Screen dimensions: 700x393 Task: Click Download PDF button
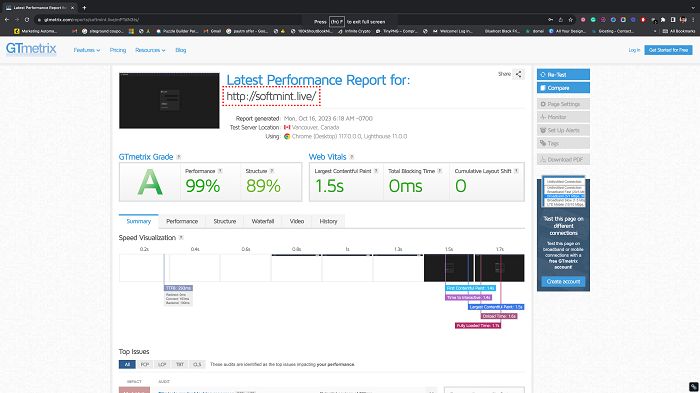(563, 159)
